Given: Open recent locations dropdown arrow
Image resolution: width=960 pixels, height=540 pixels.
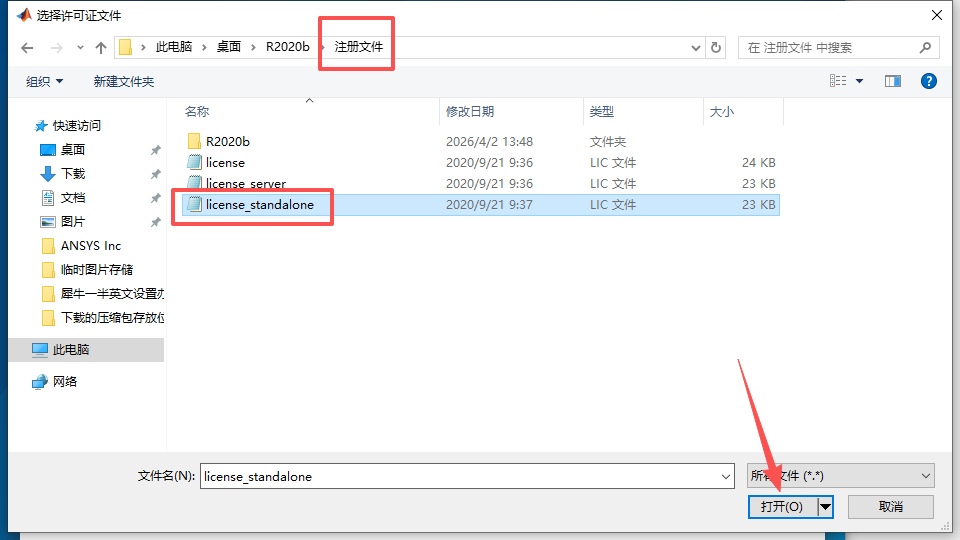Looking at the screenshot, I should [x=80, y=48].
